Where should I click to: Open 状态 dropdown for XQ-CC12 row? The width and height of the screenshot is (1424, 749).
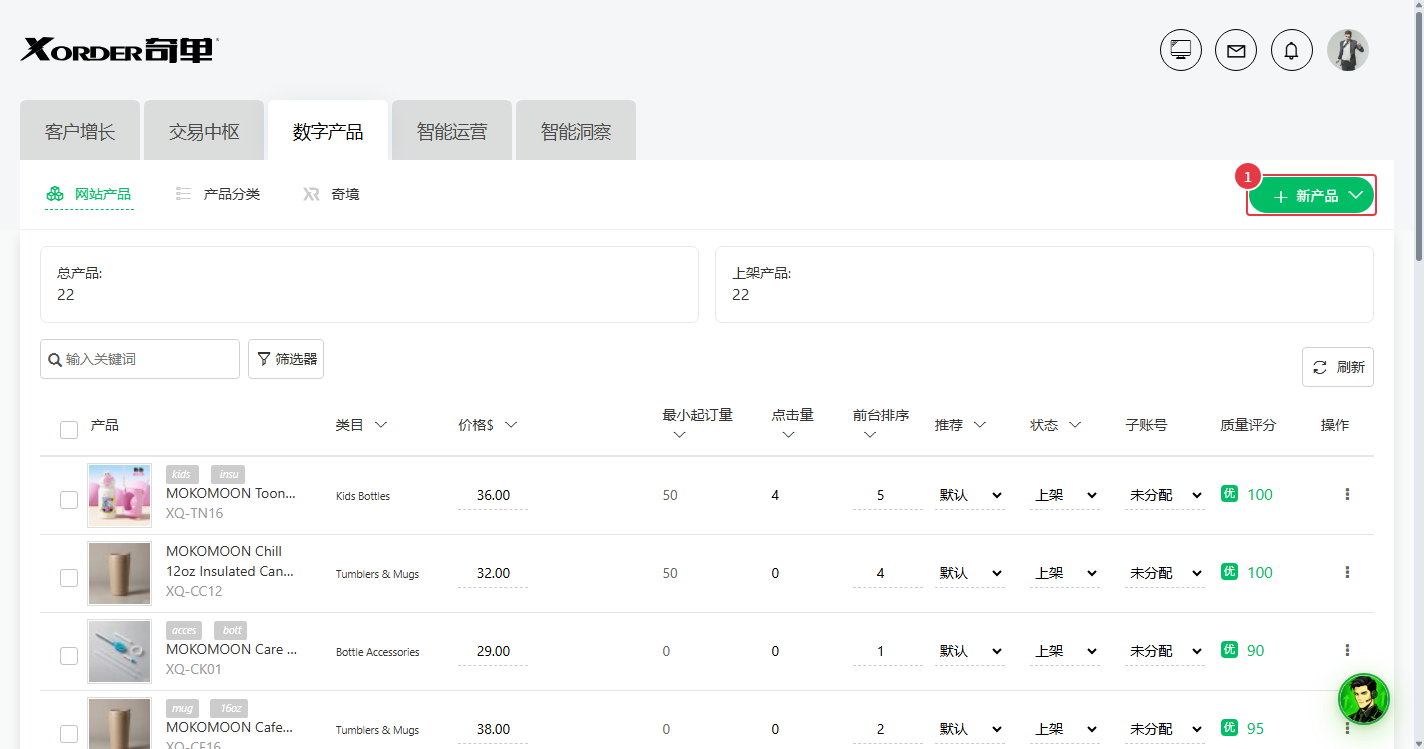[x=1065, y=573]
